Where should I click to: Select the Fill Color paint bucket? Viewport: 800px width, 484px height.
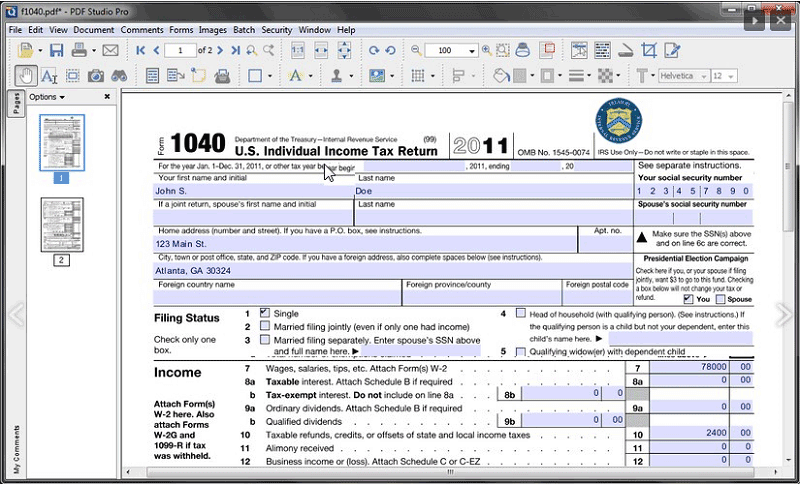point(502,76)
